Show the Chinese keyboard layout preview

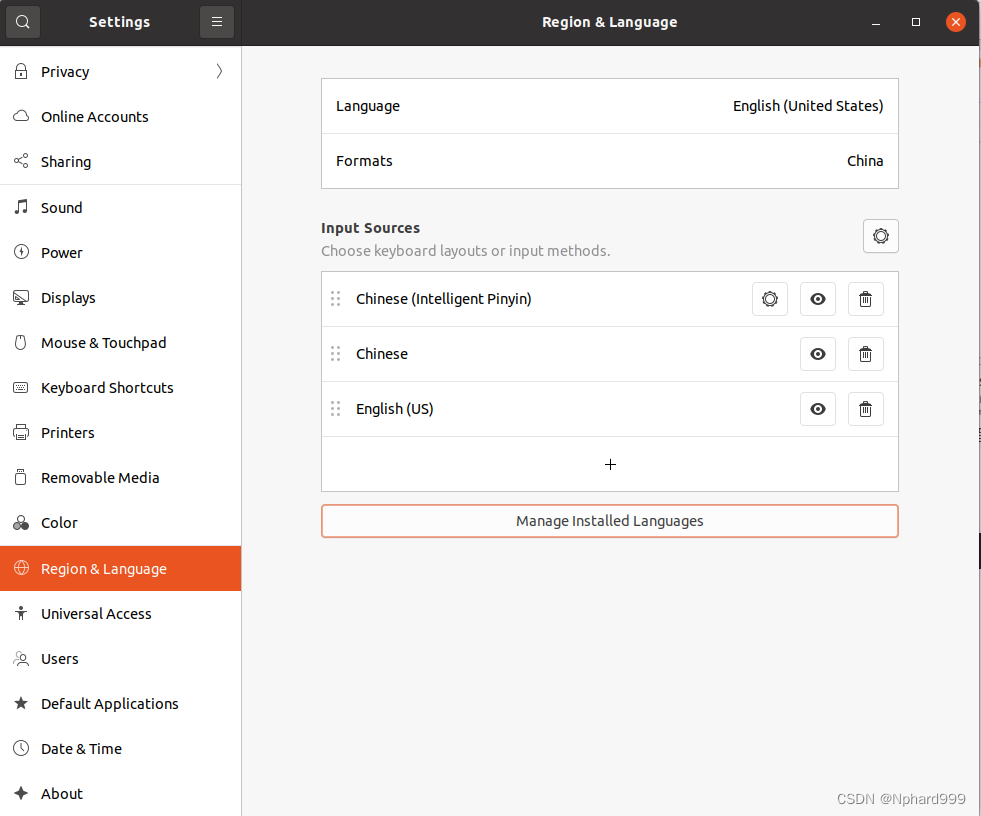click(x=818, y=353)
